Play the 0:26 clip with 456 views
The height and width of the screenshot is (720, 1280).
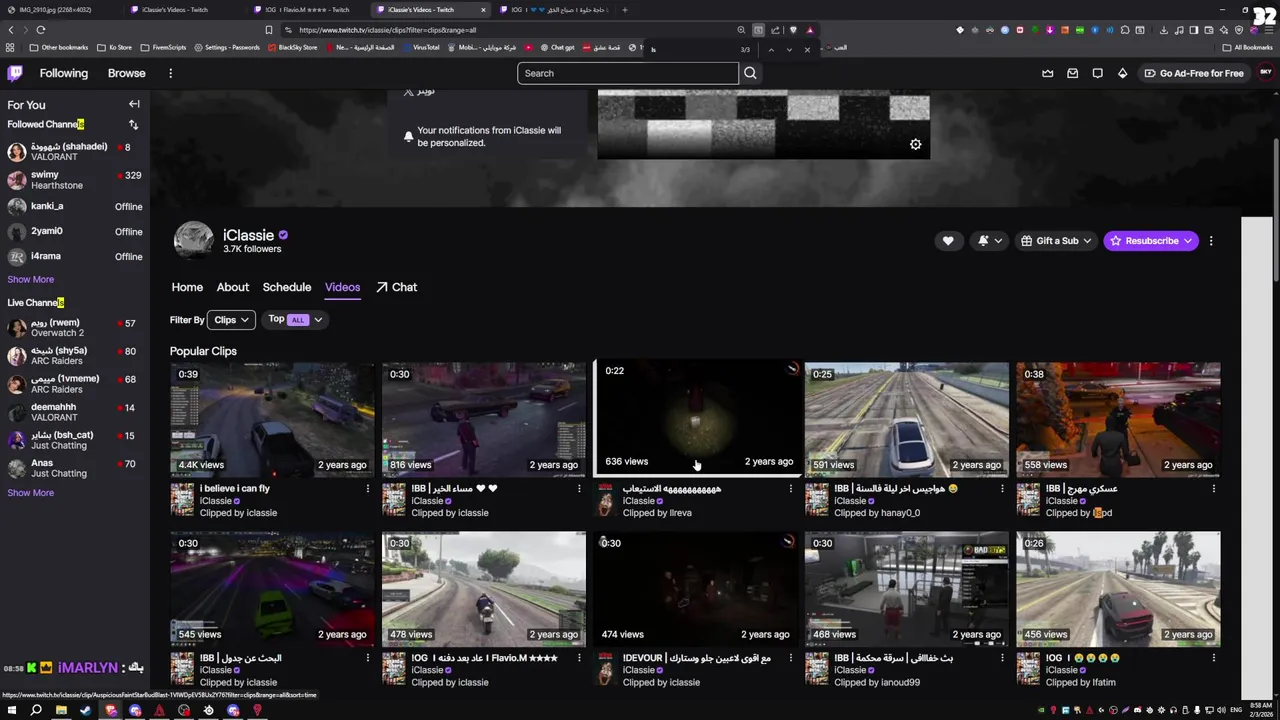coord(1118,588)
